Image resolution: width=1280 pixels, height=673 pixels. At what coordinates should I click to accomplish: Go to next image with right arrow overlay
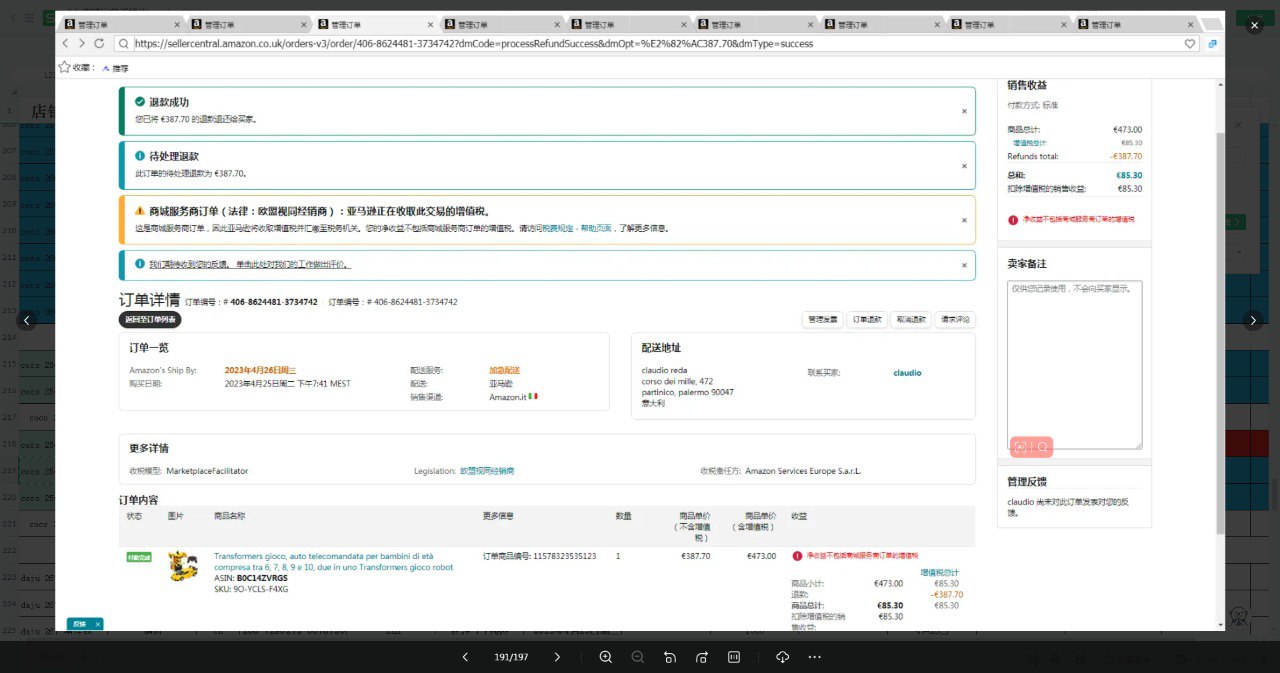(x=1253, y=320)
